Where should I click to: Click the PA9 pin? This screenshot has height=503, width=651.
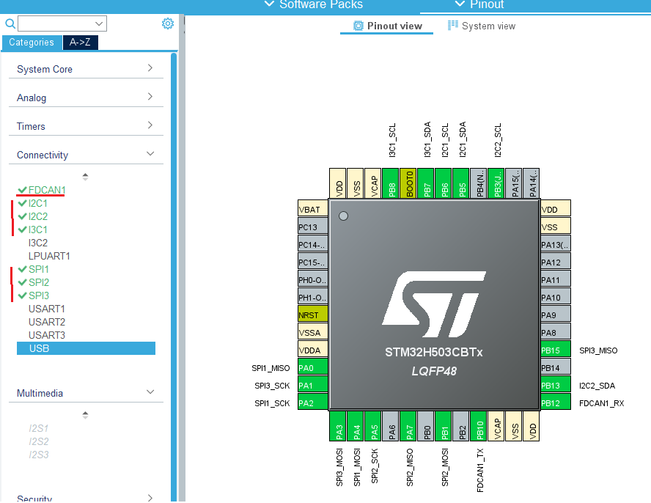pyautogui.click(x=556, y=315)
